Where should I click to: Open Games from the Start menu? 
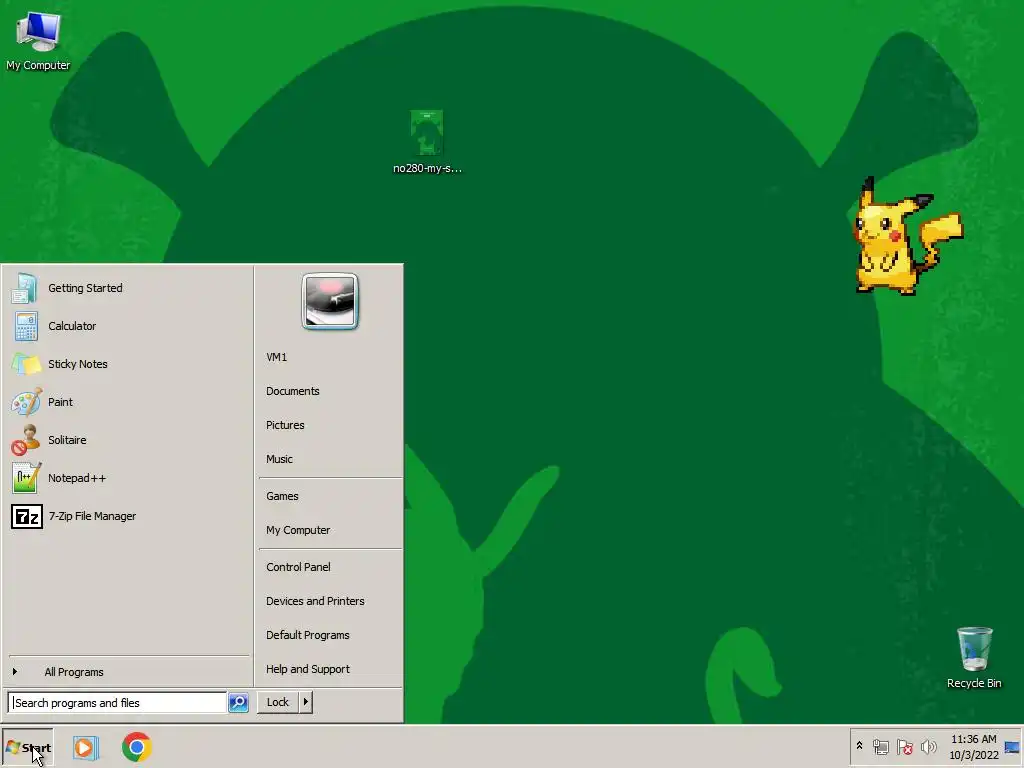(x=282, y=496)
